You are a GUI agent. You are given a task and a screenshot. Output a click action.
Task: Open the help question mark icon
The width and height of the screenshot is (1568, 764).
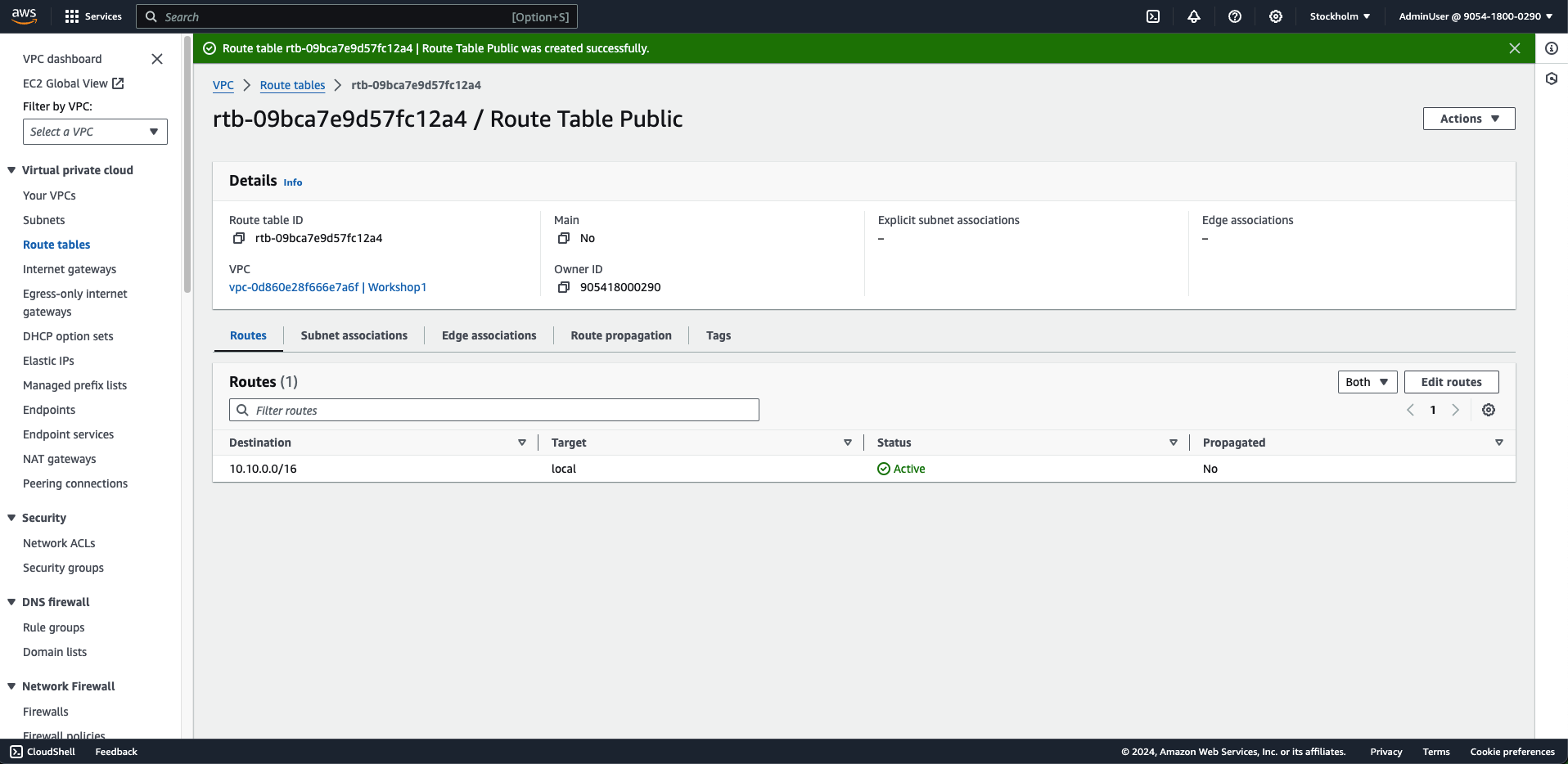1235,16
